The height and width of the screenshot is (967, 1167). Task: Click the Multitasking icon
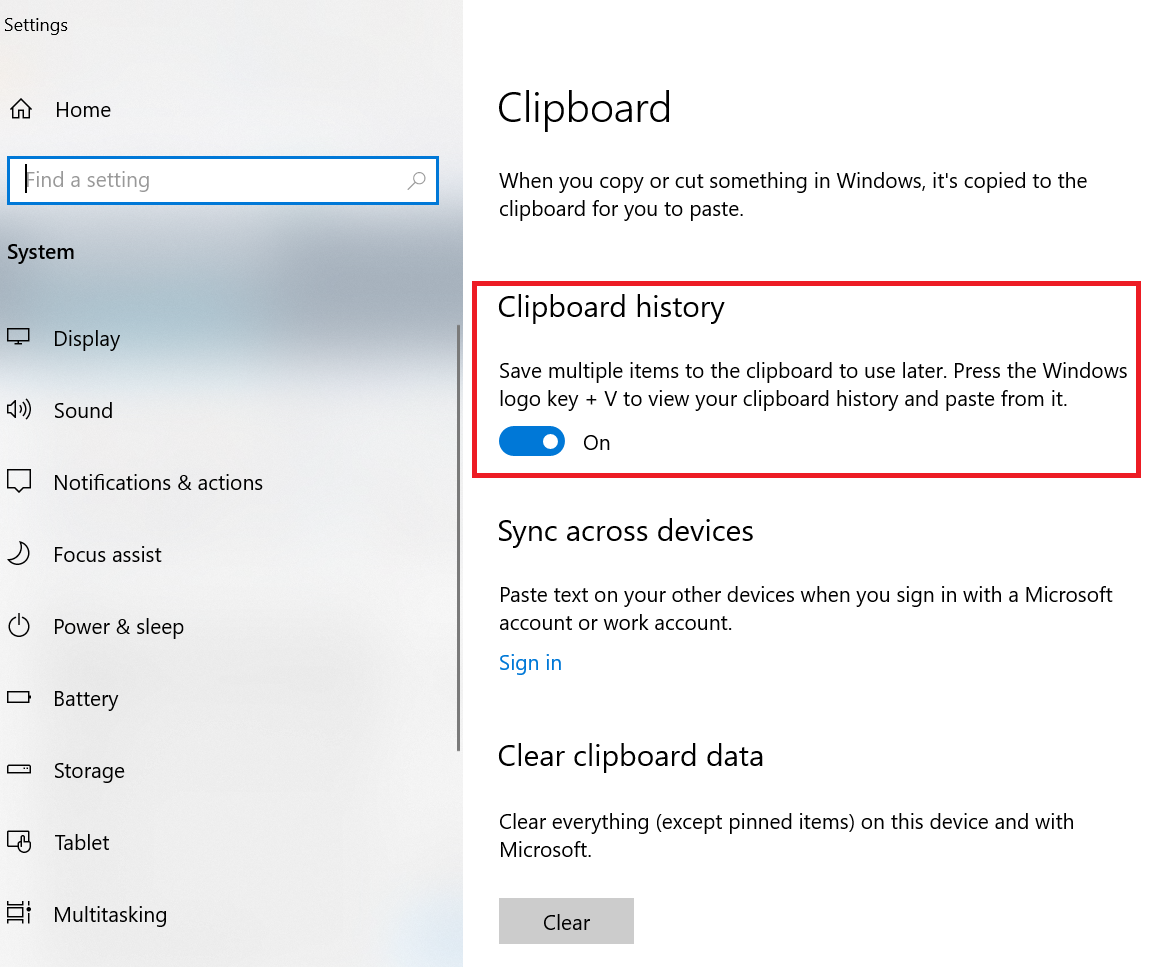(x=19, y=914)
